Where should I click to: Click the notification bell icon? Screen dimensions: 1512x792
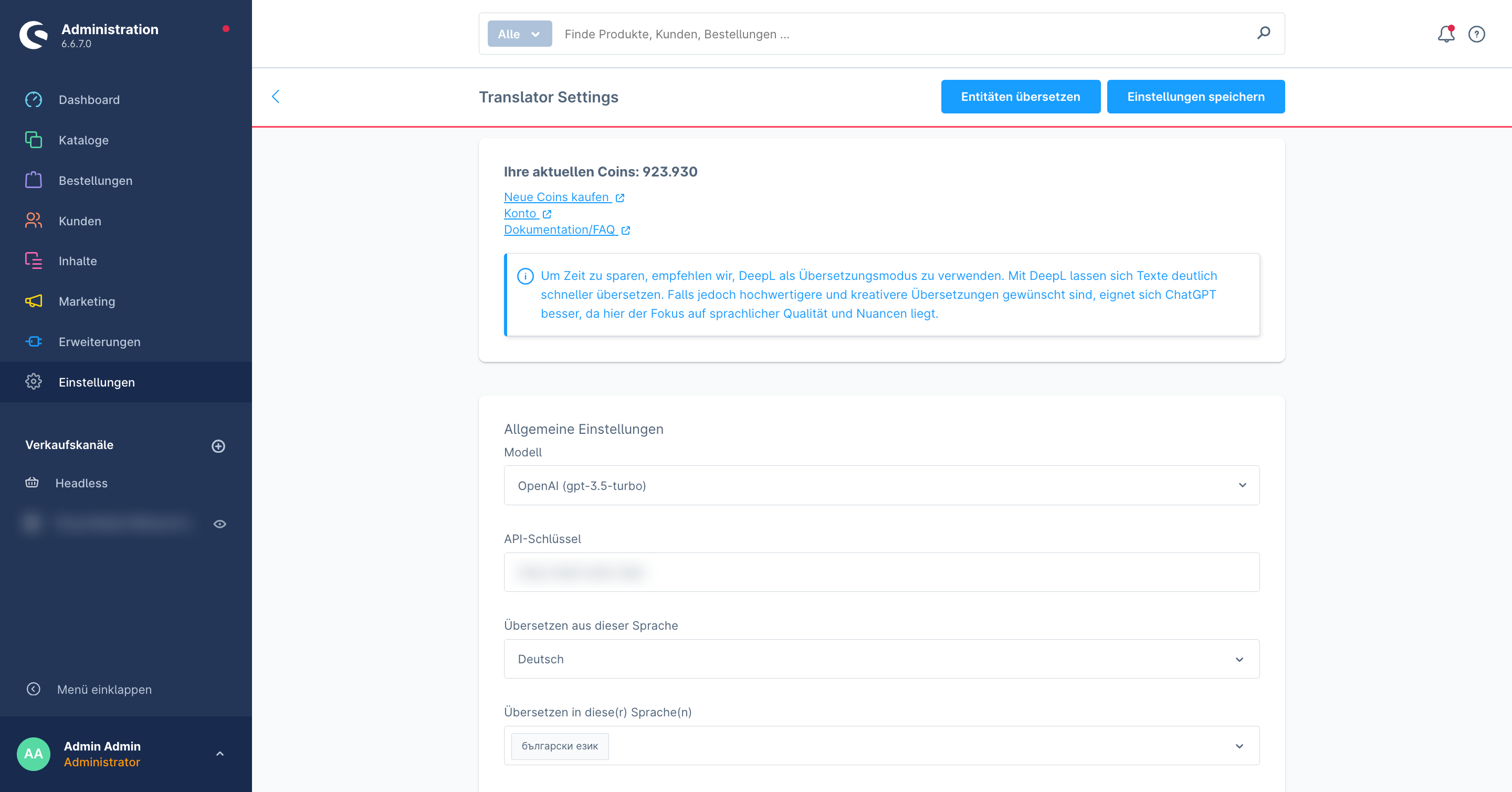tap(1445, 34)
